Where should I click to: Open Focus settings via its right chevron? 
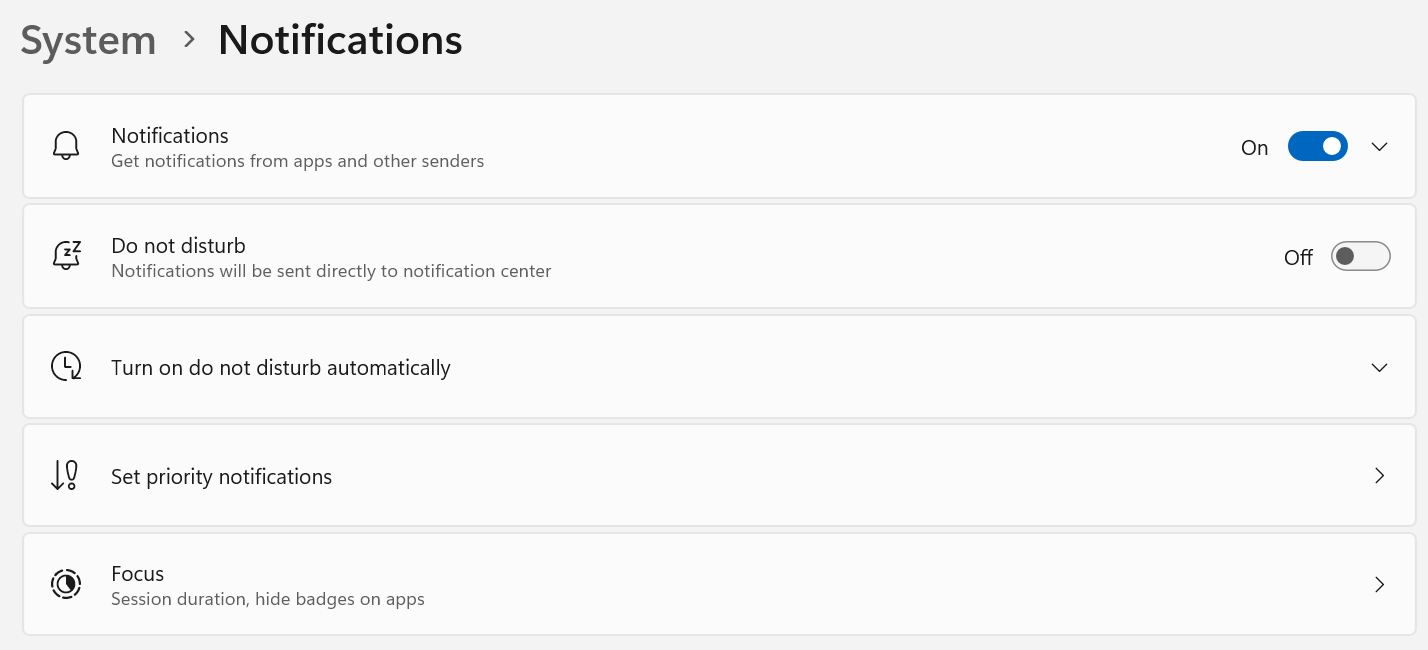click(1379, 584)
